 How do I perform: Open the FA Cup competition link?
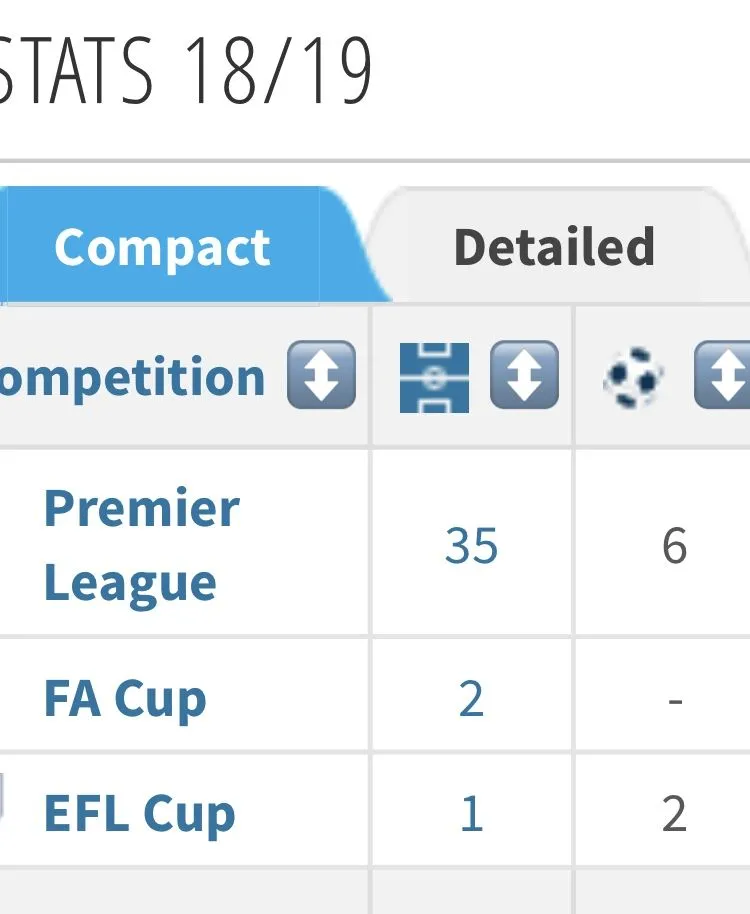[125, 698]
